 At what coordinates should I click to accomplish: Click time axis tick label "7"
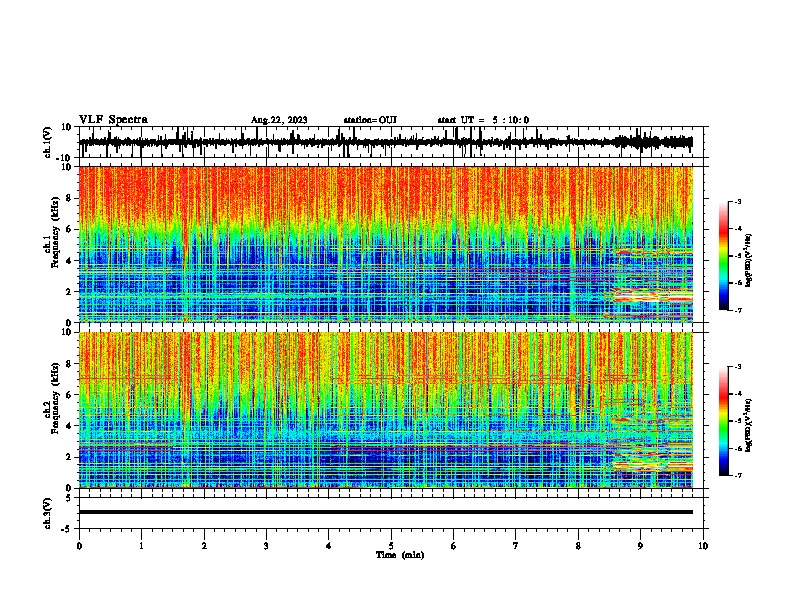tap(516, 546)
